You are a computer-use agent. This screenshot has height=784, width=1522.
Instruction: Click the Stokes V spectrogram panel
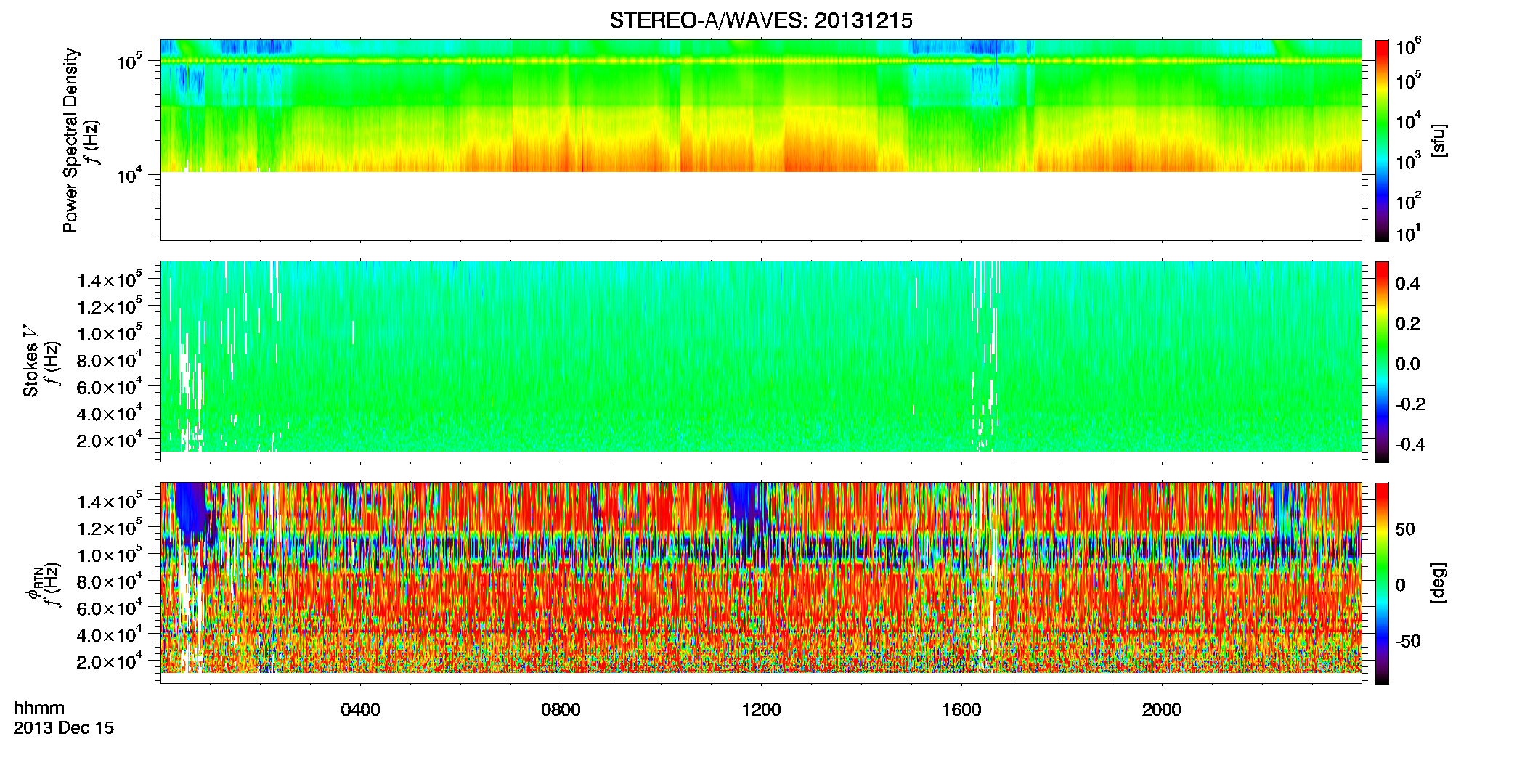pyautogui.click(x=761, y=362)
